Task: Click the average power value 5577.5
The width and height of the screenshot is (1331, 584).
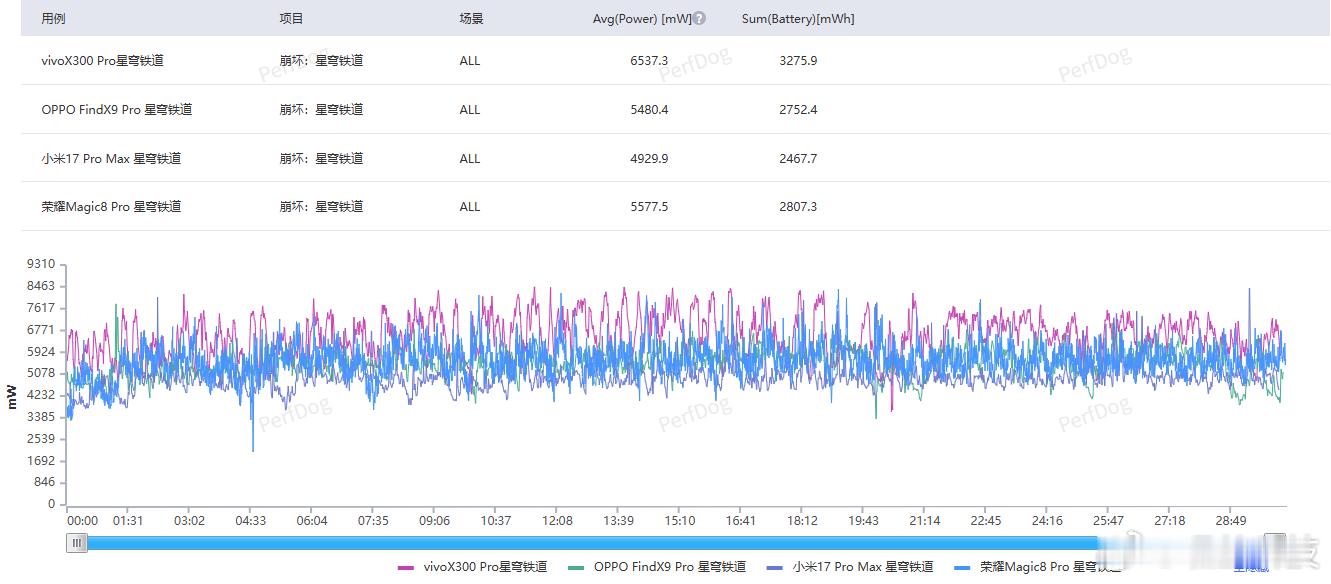Action: (649, 207)
